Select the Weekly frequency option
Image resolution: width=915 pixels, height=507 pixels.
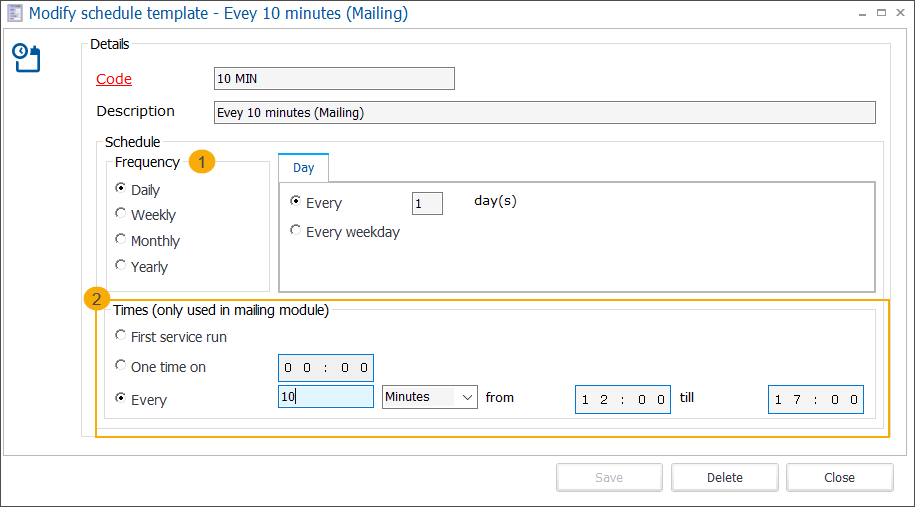click(x=120, y=213)
